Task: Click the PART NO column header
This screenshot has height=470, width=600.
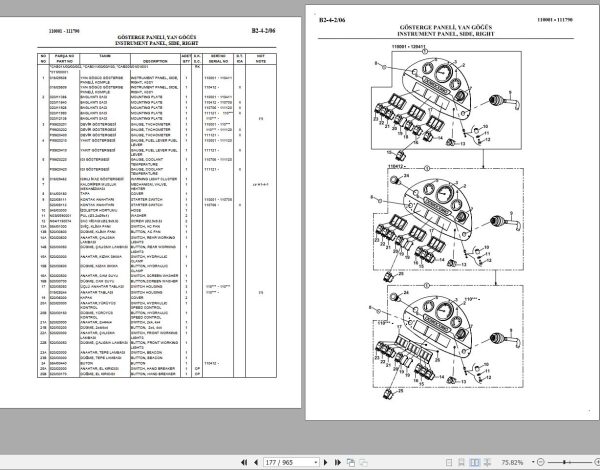Action: pyautogui.click(x=64, y=61)
